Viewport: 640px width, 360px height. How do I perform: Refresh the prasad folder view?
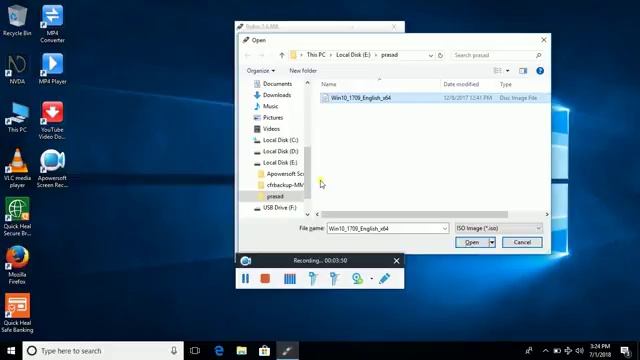[x=440, y=55]
